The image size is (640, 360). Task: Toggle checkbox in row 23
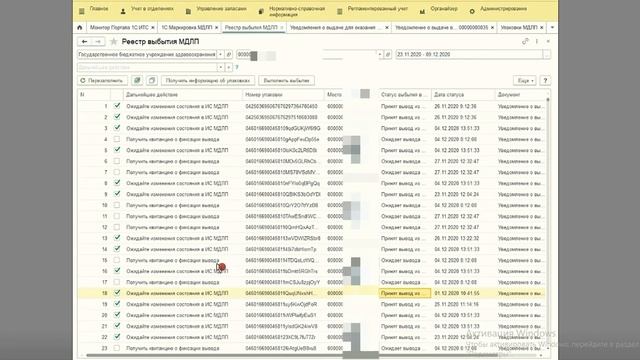tap(117, 348)
